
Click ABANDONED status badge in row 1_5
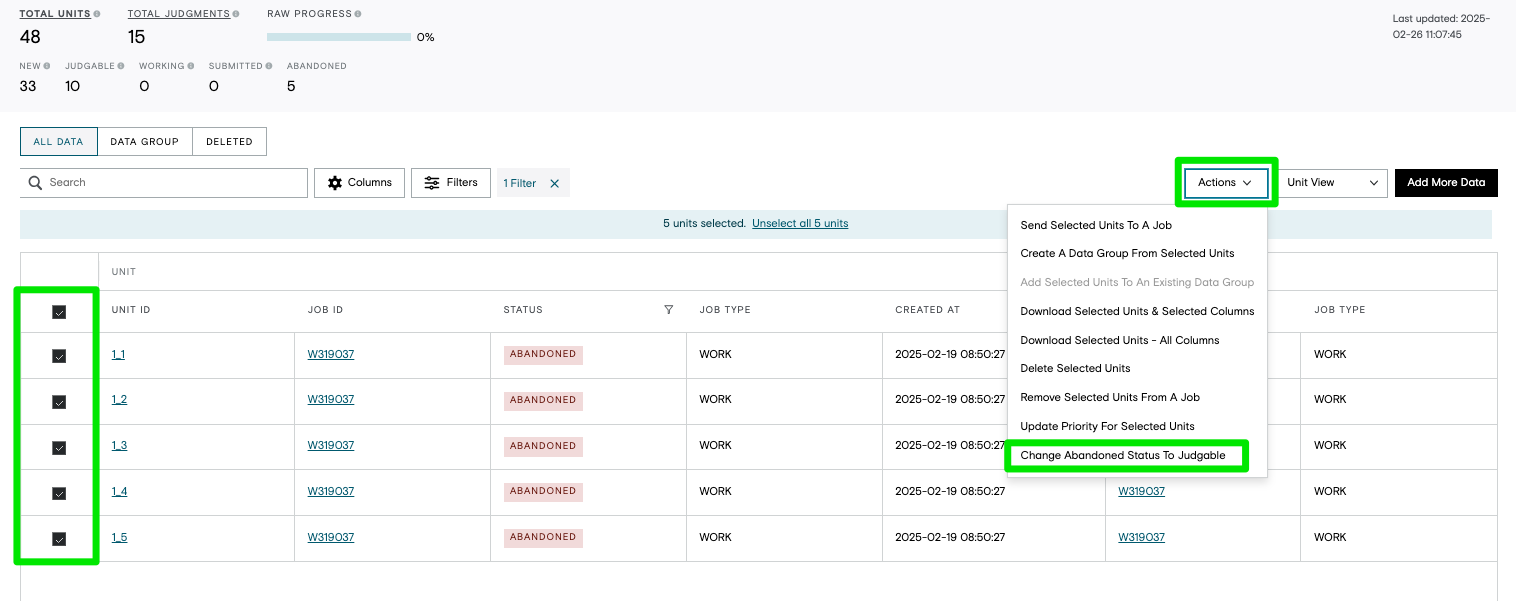tap(543, 537)
